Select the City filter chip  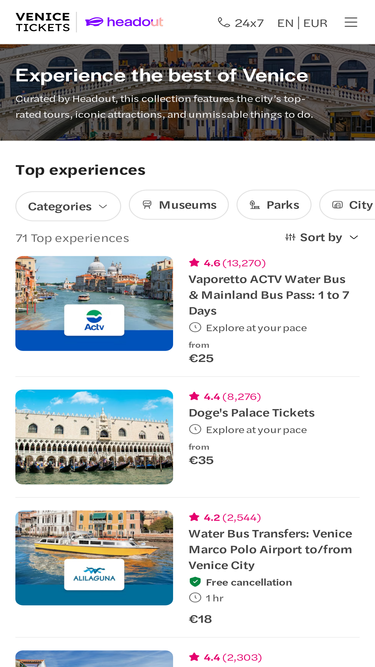pyautogui.click(x=347, y=205)
